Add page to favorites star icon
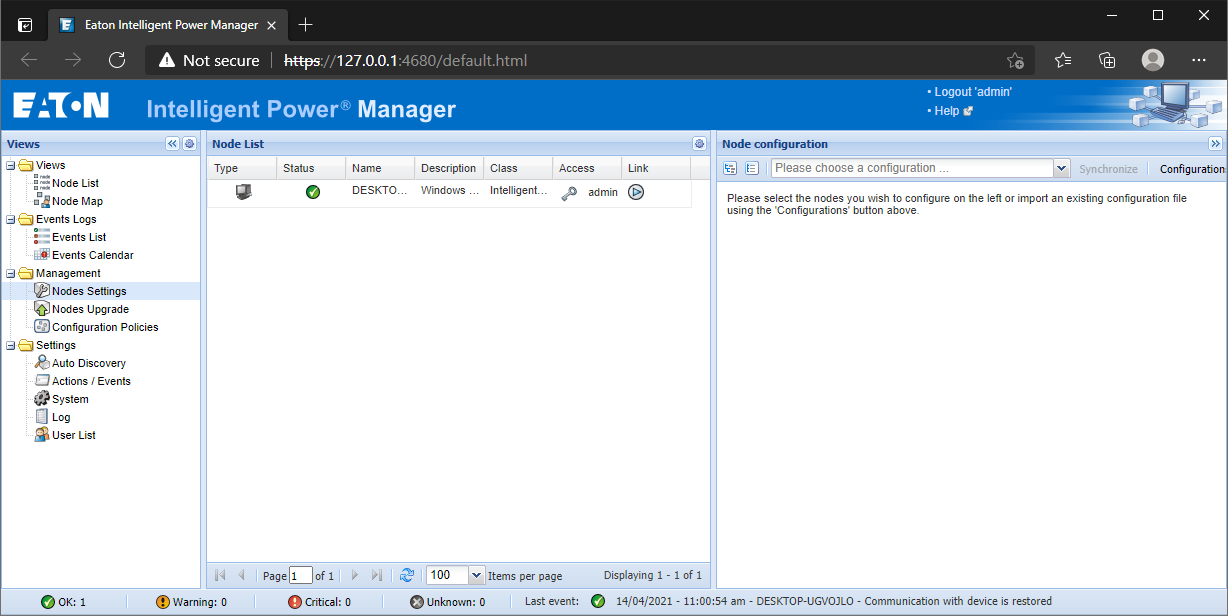The image size is (1228, 616). [1015, 60]
